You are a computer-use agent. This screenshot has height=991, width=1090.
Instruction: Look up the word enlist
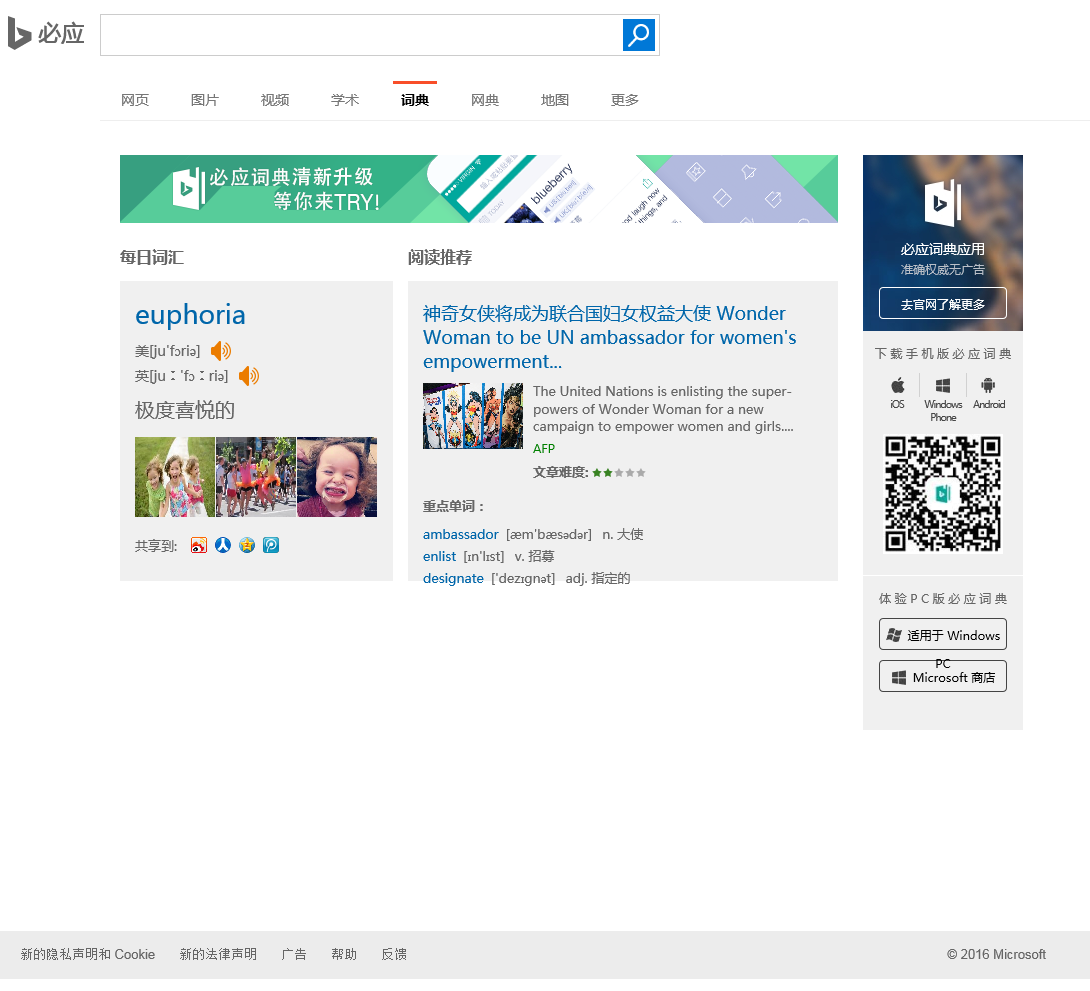(x=439, y=557)
